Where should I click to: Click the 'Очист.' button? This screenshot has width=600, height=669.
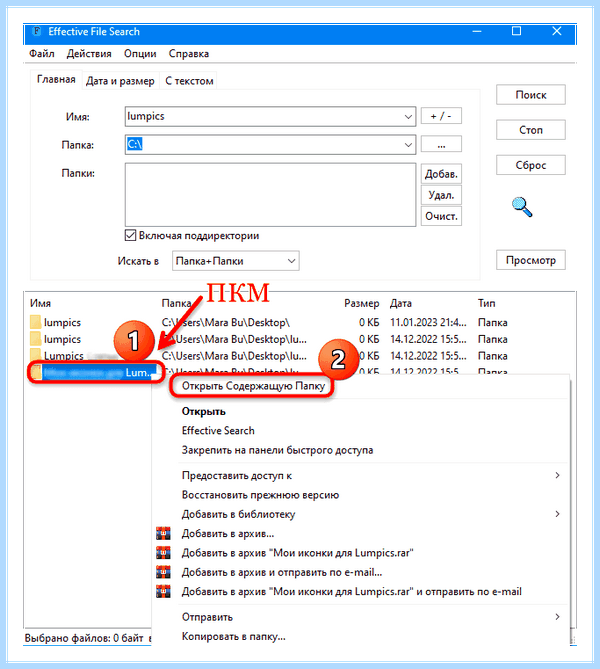[441, 216]
